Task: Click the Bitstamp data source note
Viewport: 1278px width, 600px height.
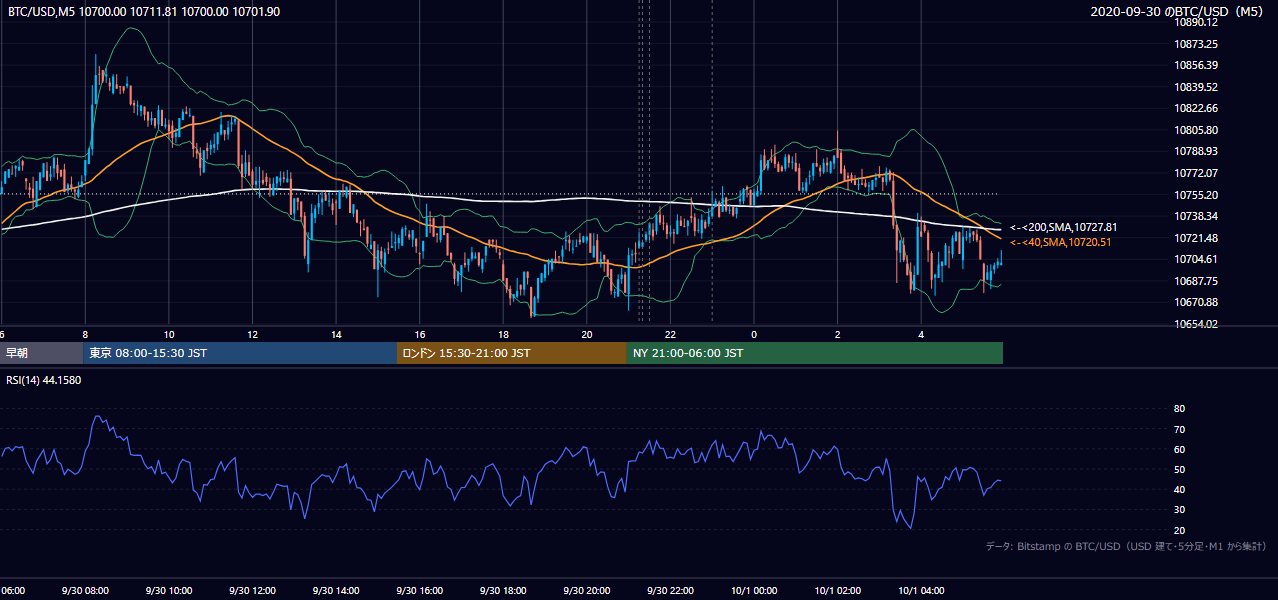Action: (1126, 546)
